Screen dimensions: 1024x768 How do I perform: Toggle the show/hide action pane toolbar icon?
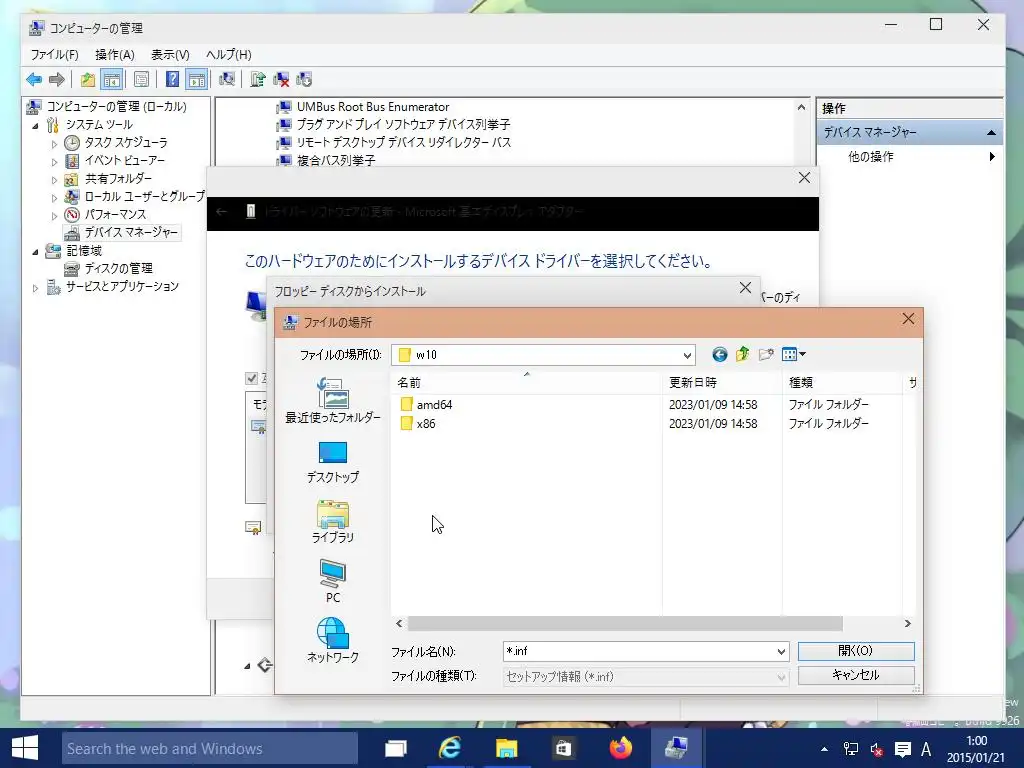click(197, 80)
